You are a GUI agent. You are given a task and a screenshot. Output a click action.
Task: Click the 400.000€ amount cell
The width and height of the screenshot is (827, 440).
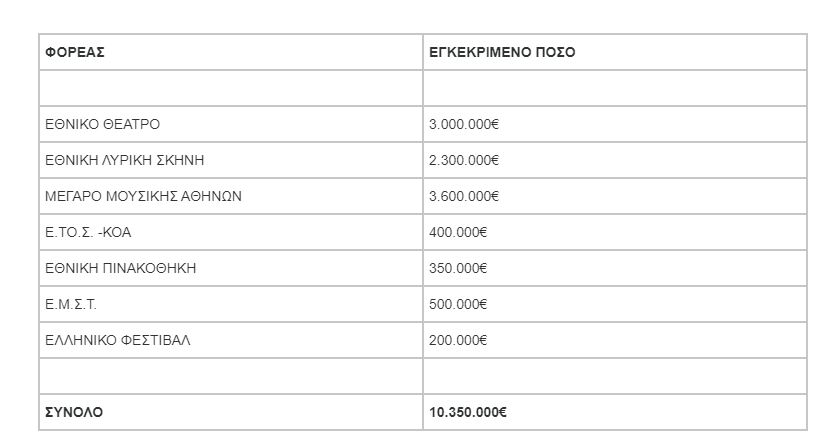tap(458, 233)
